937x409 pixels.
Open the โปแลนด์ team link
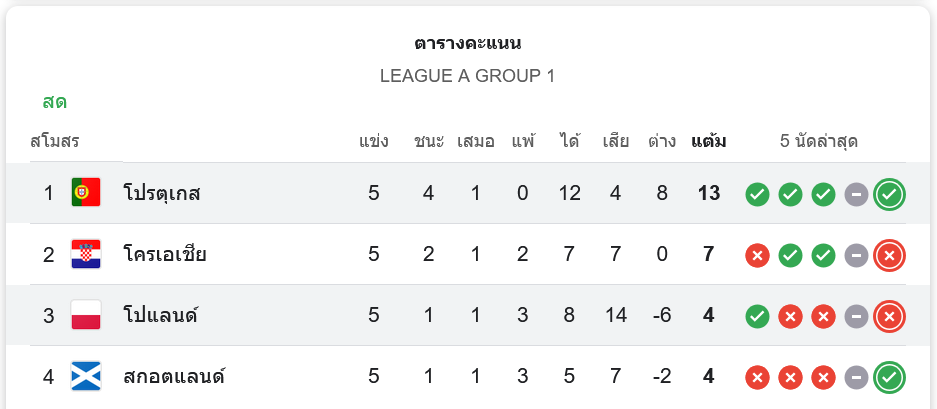pos(160,316)
